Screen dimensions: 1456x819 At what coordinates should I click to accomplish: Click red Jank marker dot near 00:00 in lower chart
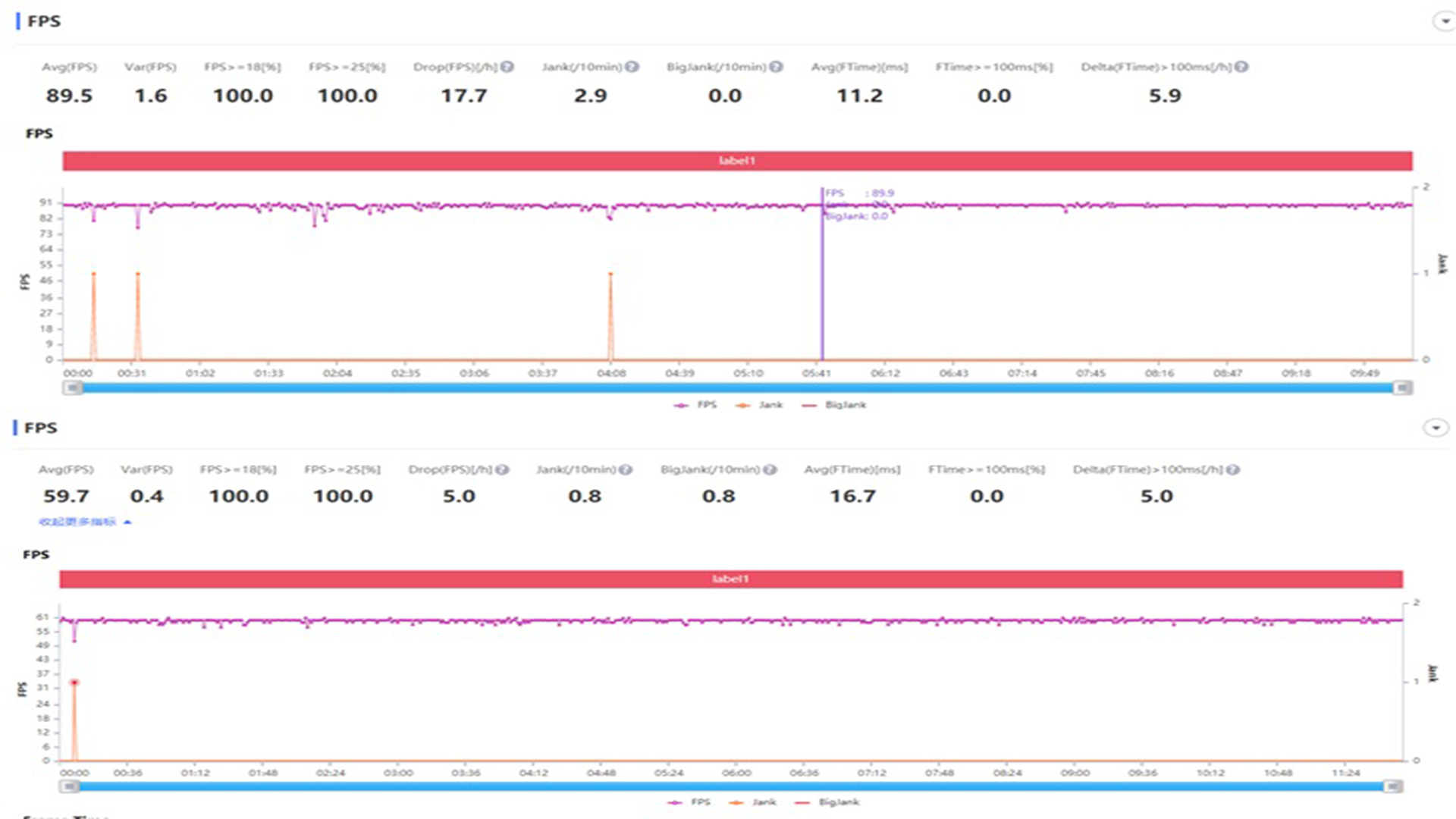click(x=74, y=682)
